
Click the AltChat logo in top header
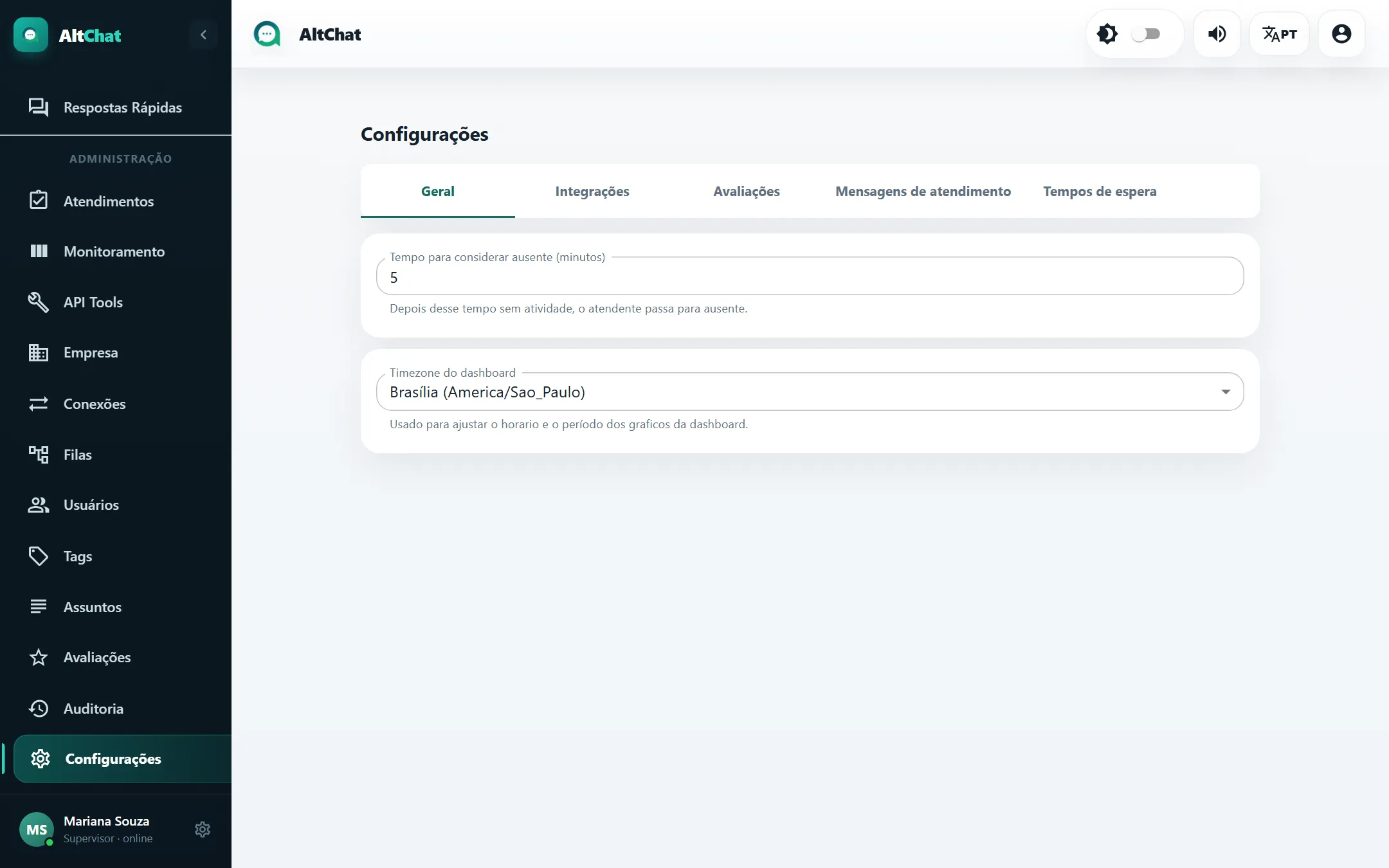click(x=267, y=35)
